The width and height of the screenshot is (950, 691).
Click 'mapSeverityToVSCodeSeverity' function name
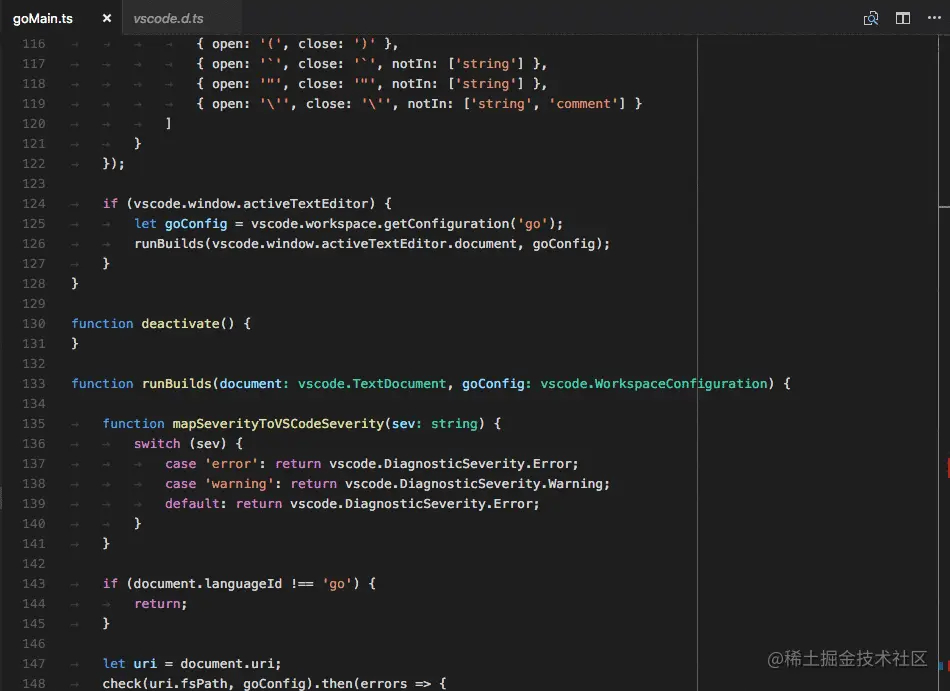click(x=278, y=423)
